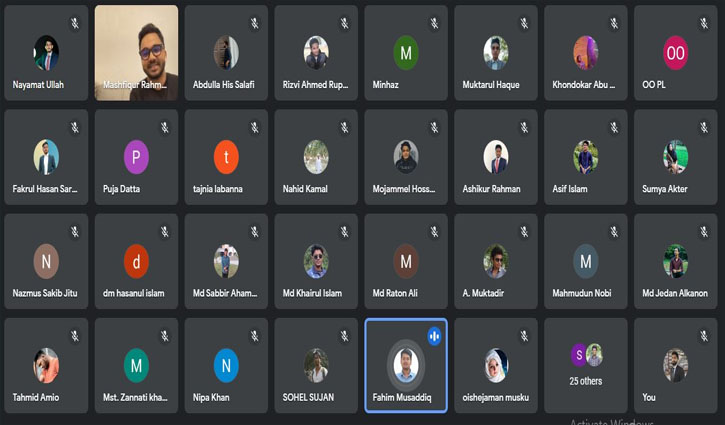This screenshot has width=725, height=425.
Task: Click the muted mic icon on Nipa Khan's tile
Action: [x=255, y=336]
